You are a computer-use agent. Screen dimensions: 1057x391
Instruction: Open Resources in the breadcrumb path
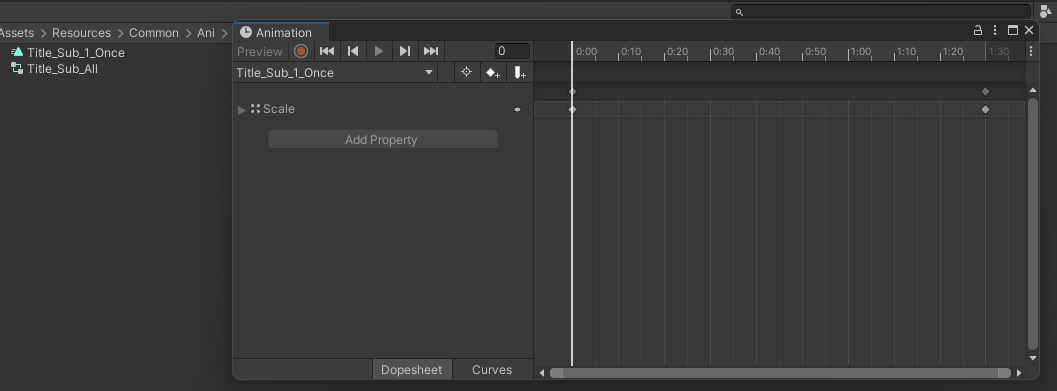point(82,33)
